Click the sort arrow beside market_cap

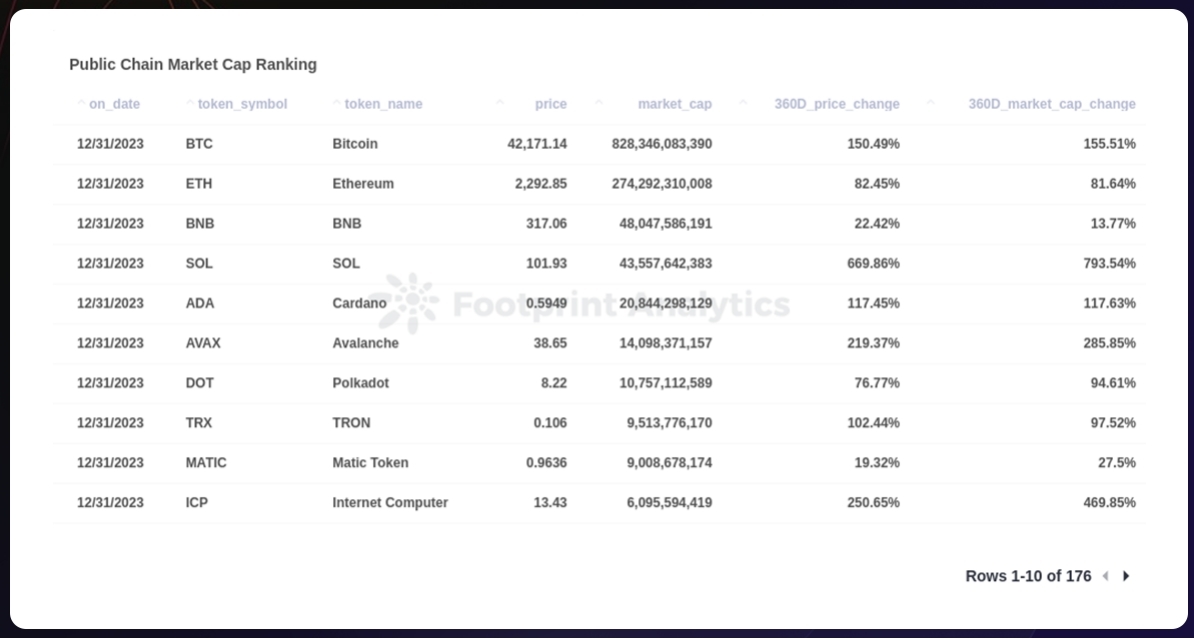(x=599, y=103)
